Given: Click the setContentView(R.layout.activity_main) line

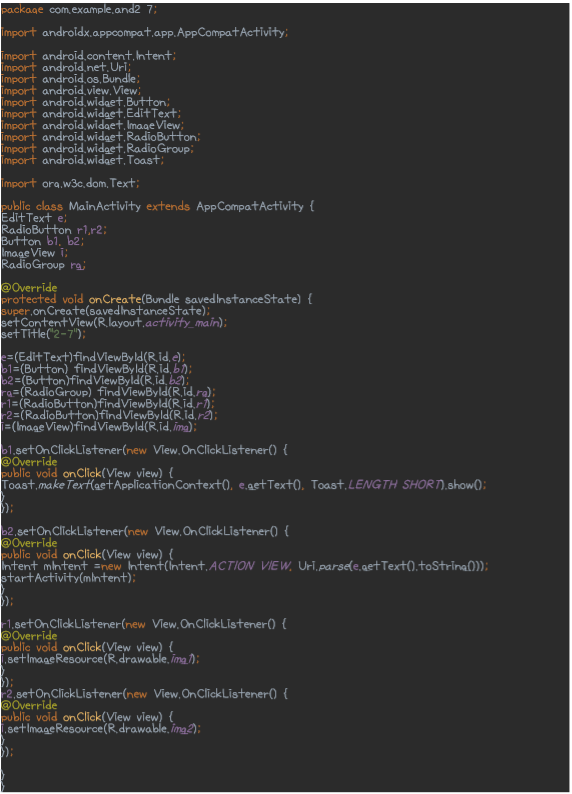Looking at the screenshot, I should (114, 323).
